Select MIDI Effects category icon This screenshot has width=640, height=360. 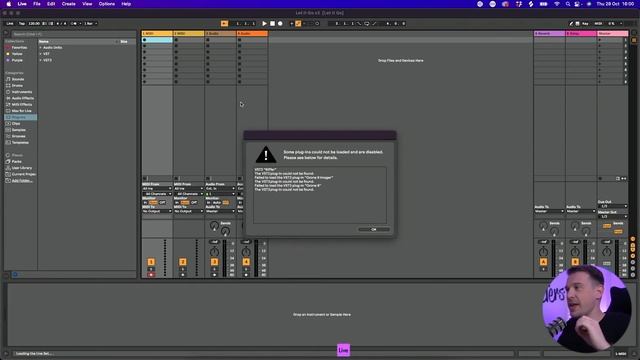(x=8, y=104)
